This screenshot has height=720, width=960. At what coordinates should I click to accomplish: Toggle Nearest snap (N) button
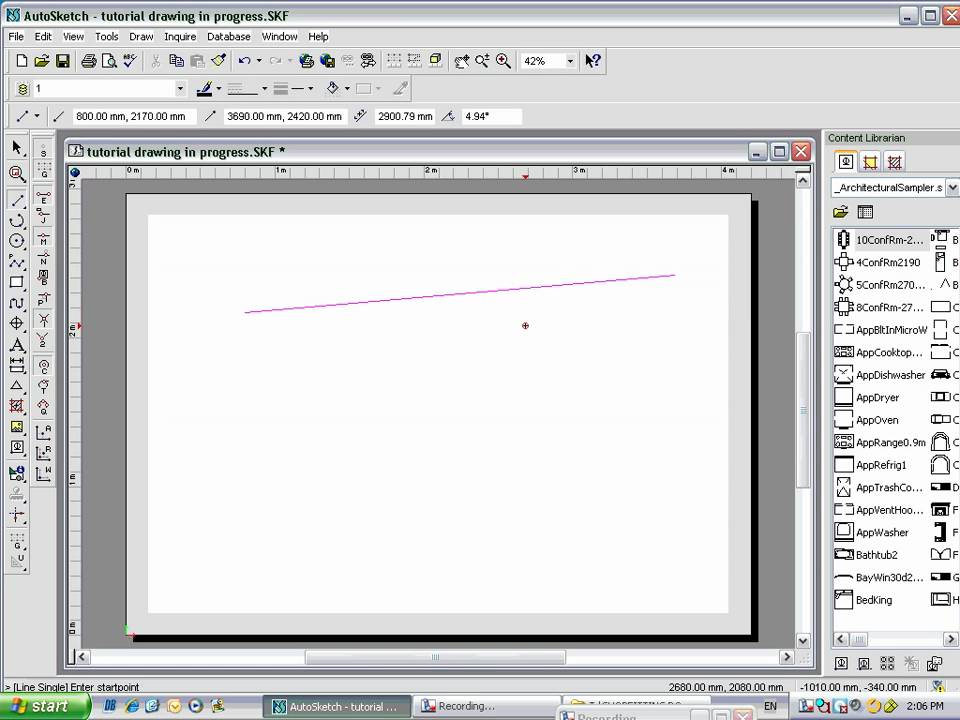click(43, 258)
